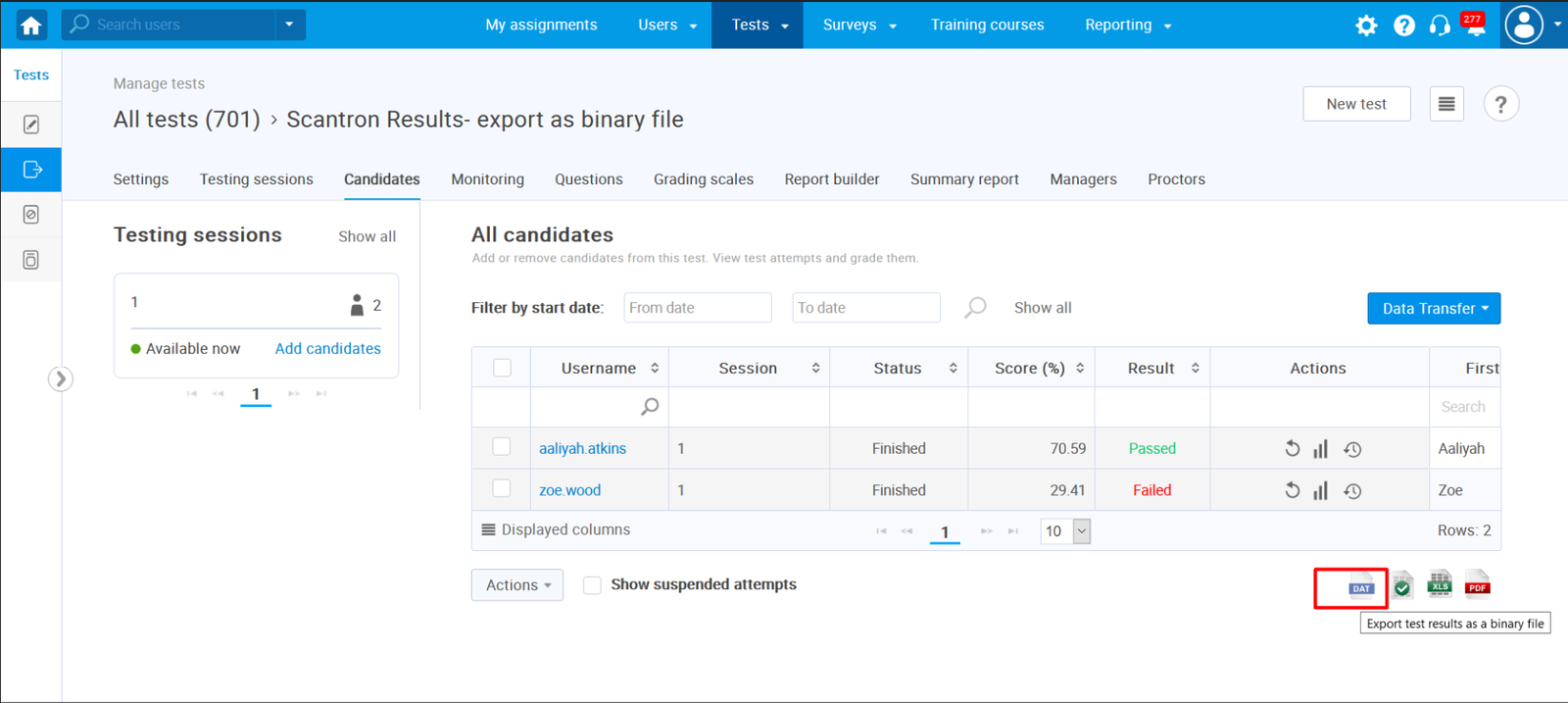Switch to the Questions tab
The image size is (1568, 703).
point(588,179)
